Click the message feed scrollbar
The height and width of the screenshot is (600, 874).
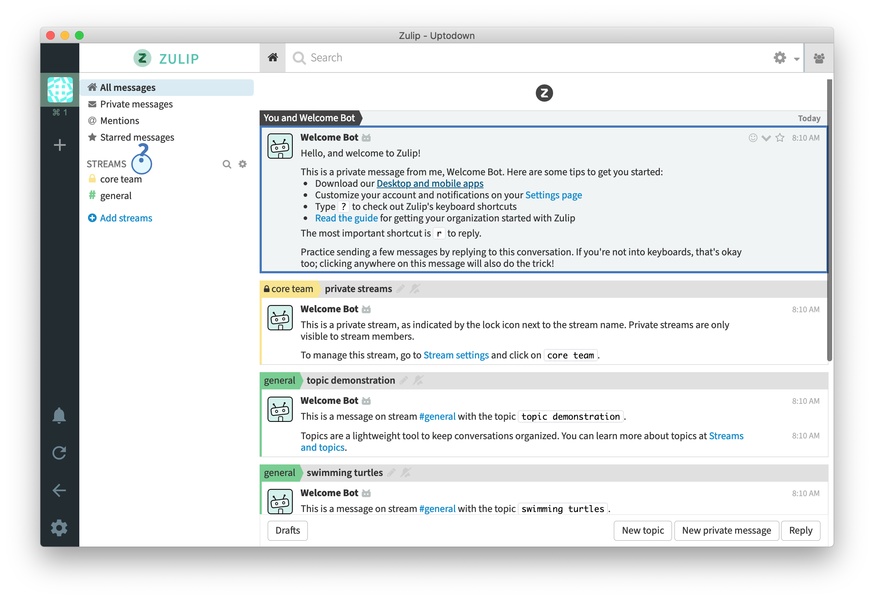(x=829, y=220)
